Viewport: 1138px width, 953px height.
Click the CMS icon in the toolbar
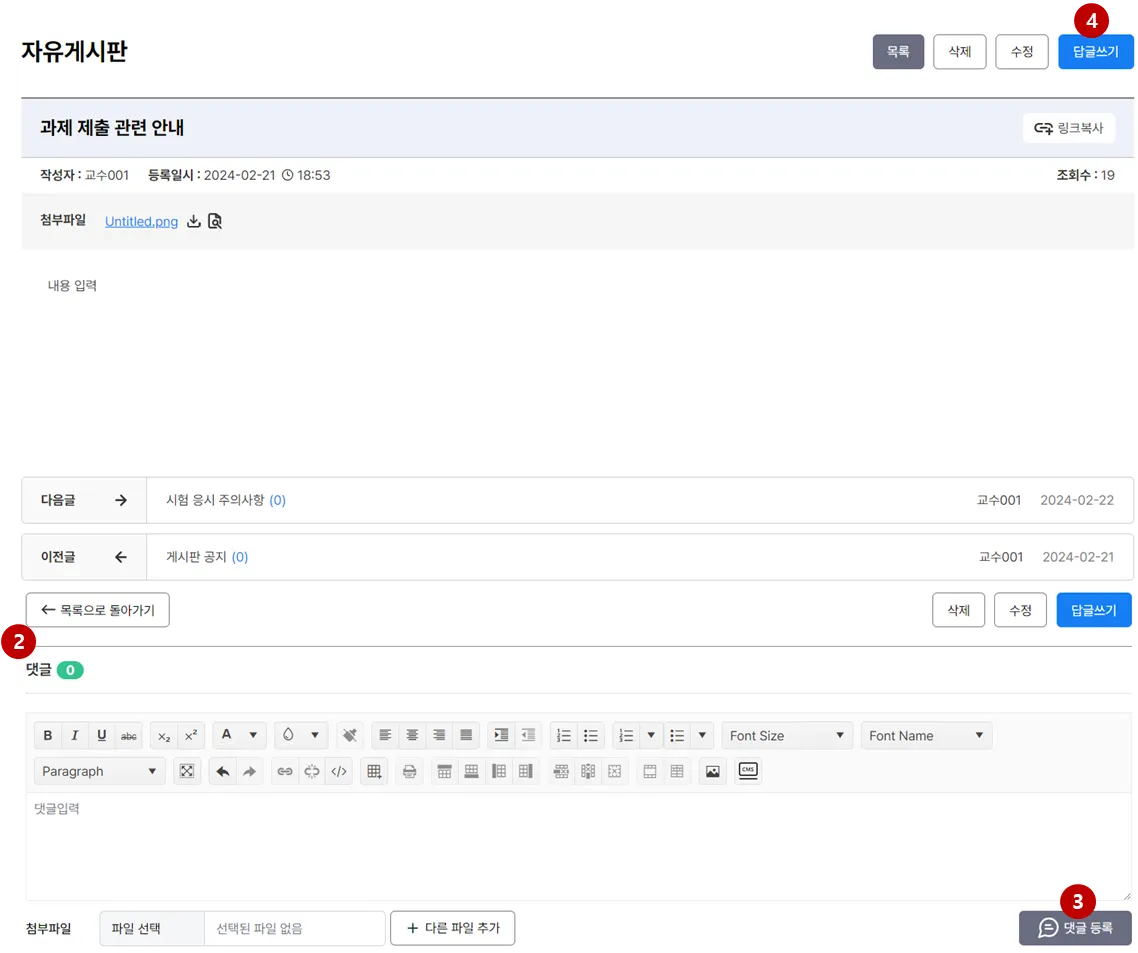click(748, 771)
